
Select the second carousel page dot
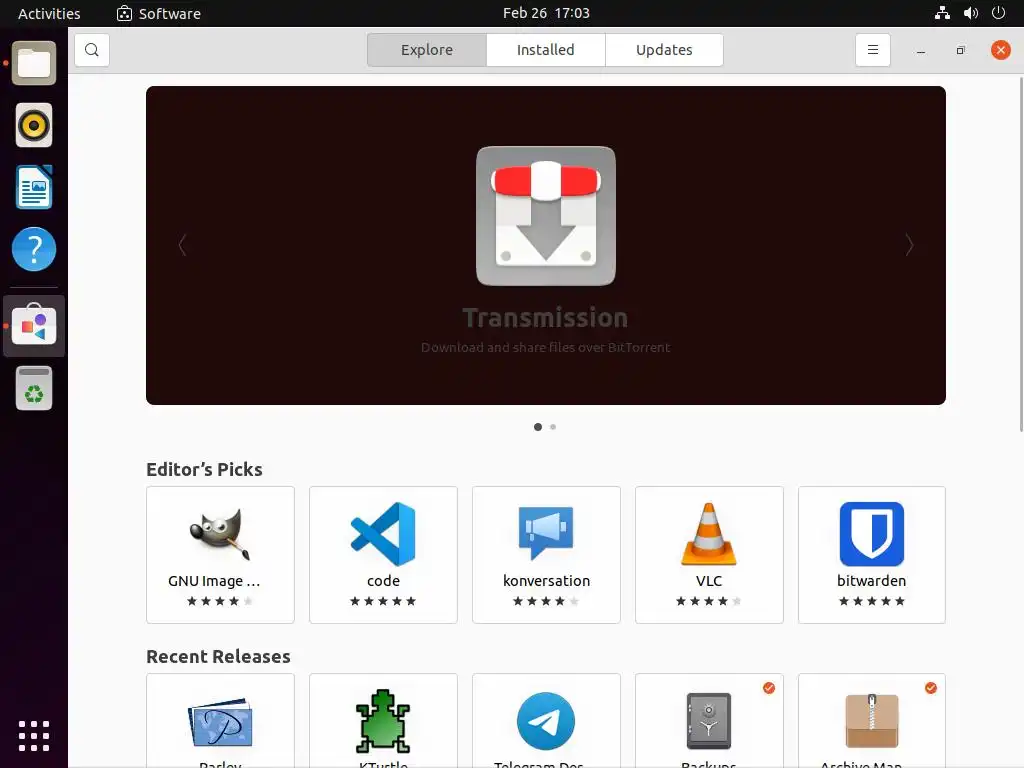point(553,427)
